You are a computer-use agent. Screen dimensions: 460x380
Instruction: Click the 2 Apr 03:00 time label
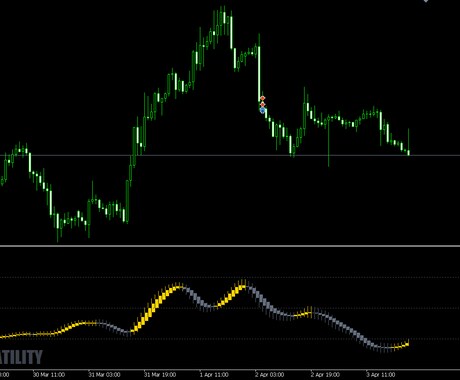coord(270,375)
